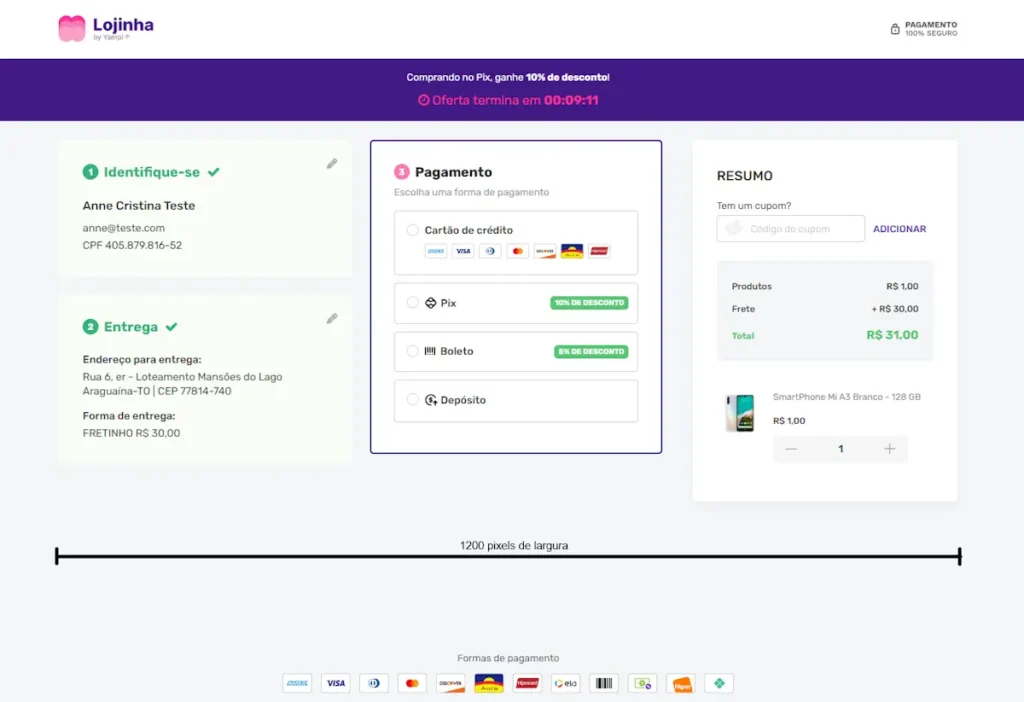
Task: Click the edit pencil in Entrega section
Action: pyautogui.click(x=332, y=319)
